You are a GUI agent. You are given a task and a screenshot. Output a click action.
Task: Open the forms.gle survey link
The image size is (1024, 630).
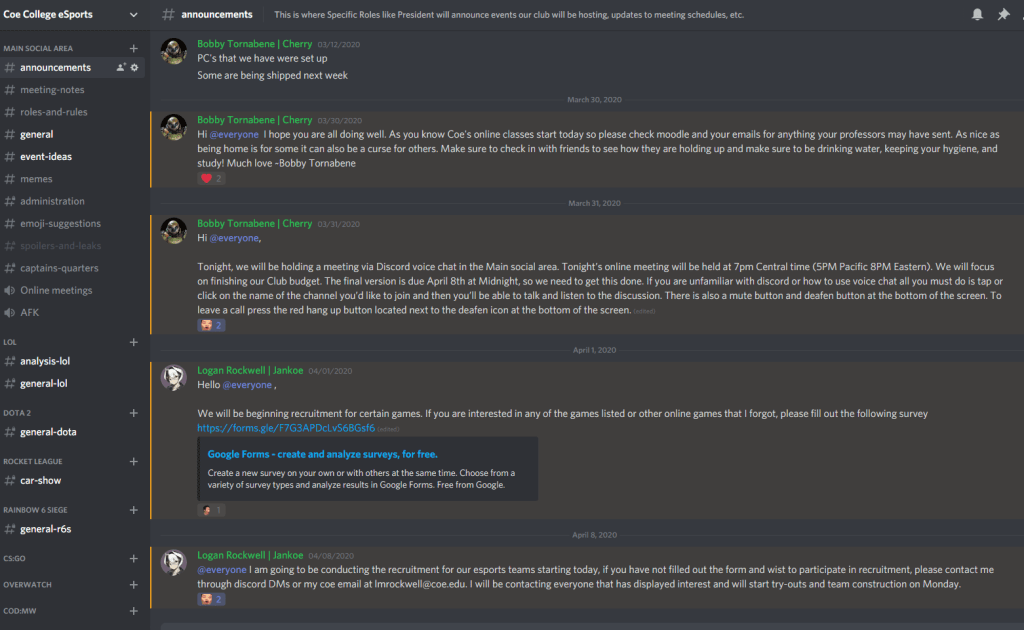click(x=286, y=428)
